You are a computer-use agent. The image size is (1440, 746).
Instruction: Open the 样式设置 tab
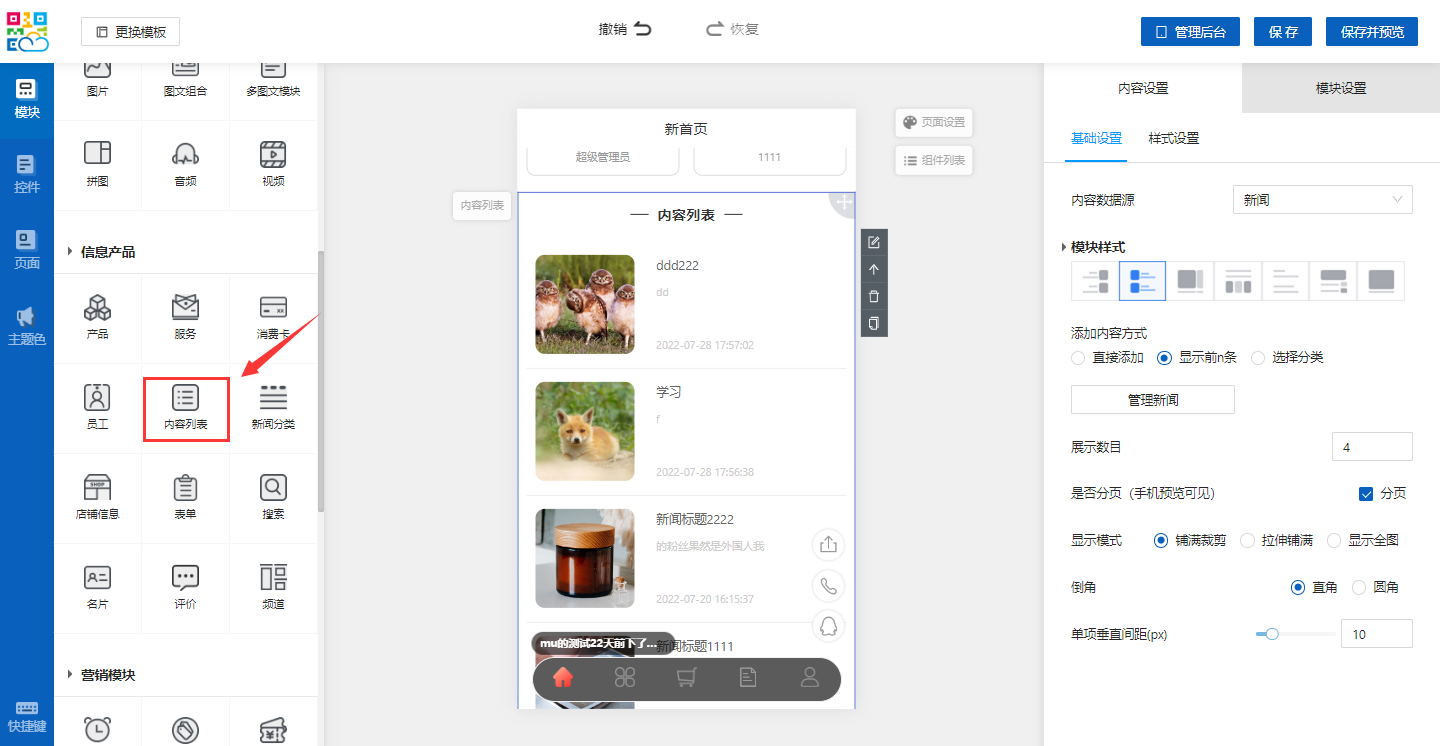1173,138
